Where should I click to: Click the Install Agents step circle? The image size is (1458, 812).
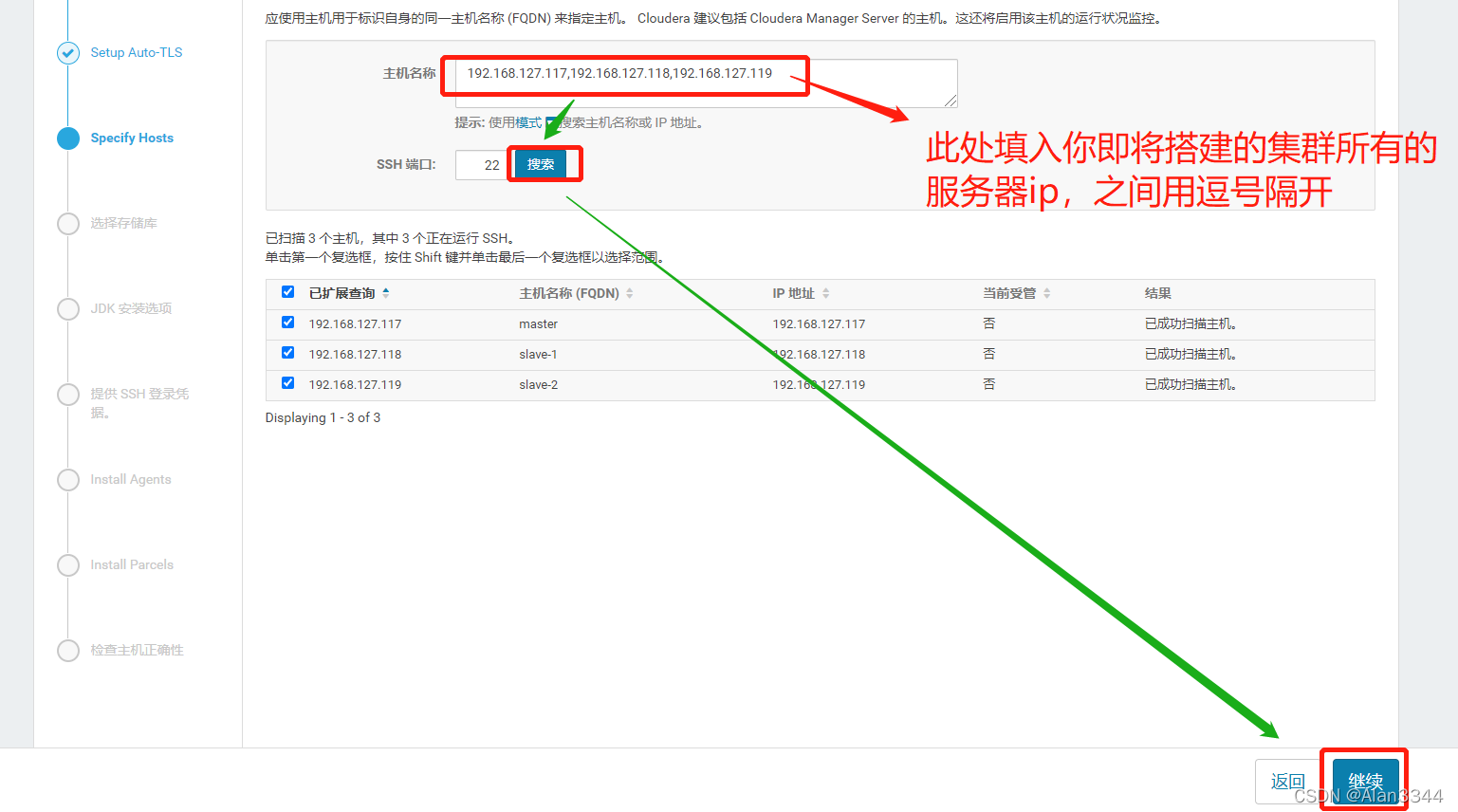68,480
